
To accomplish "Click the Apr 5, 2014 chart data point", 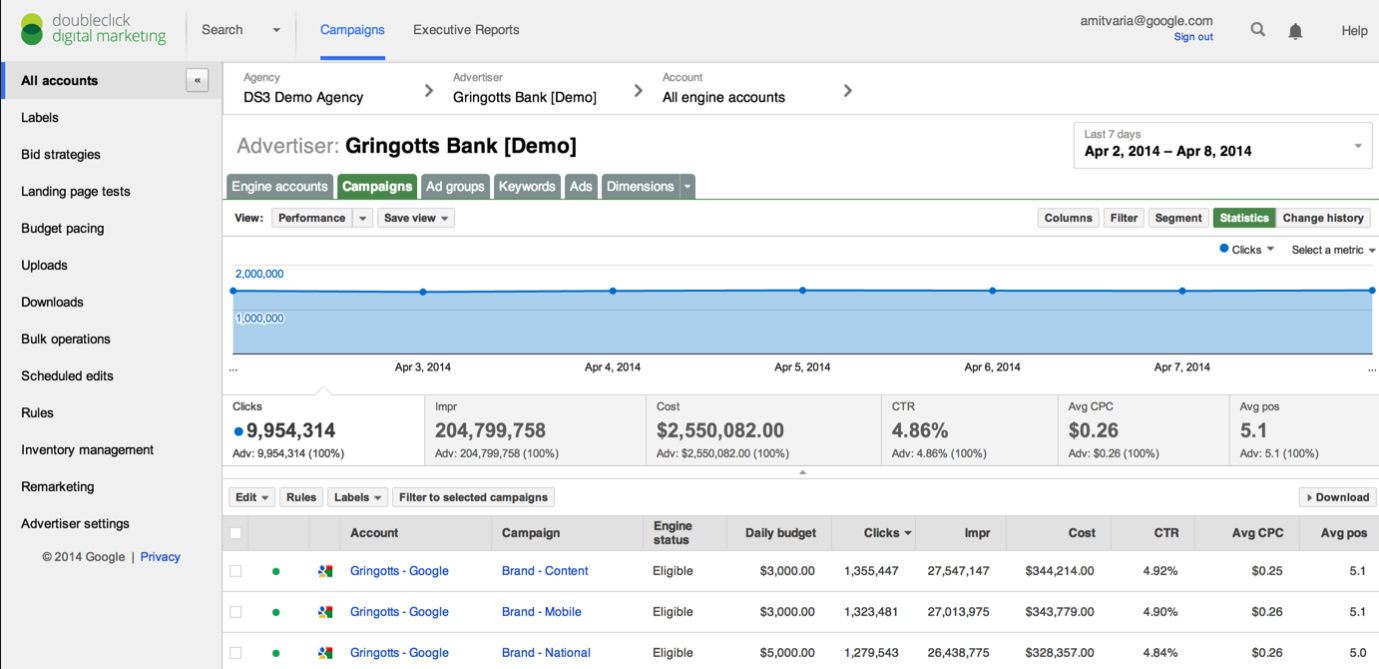I will (x=802, y=290).
